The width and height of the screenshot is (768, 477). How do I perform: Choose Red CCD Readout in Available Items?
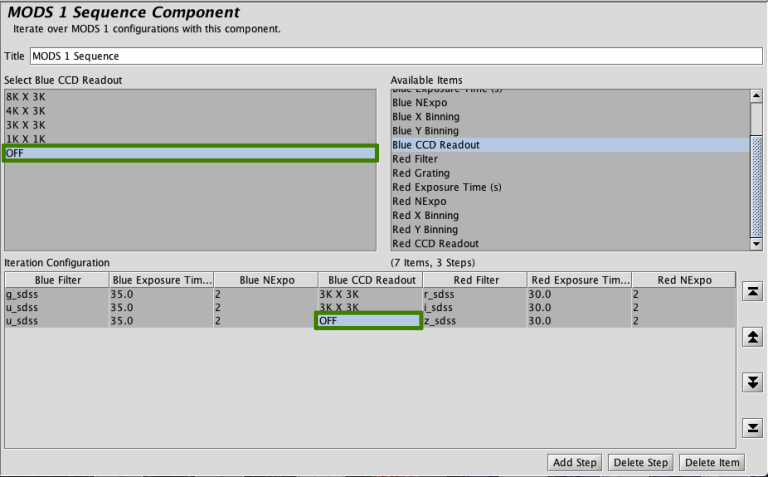click(571, 243)
